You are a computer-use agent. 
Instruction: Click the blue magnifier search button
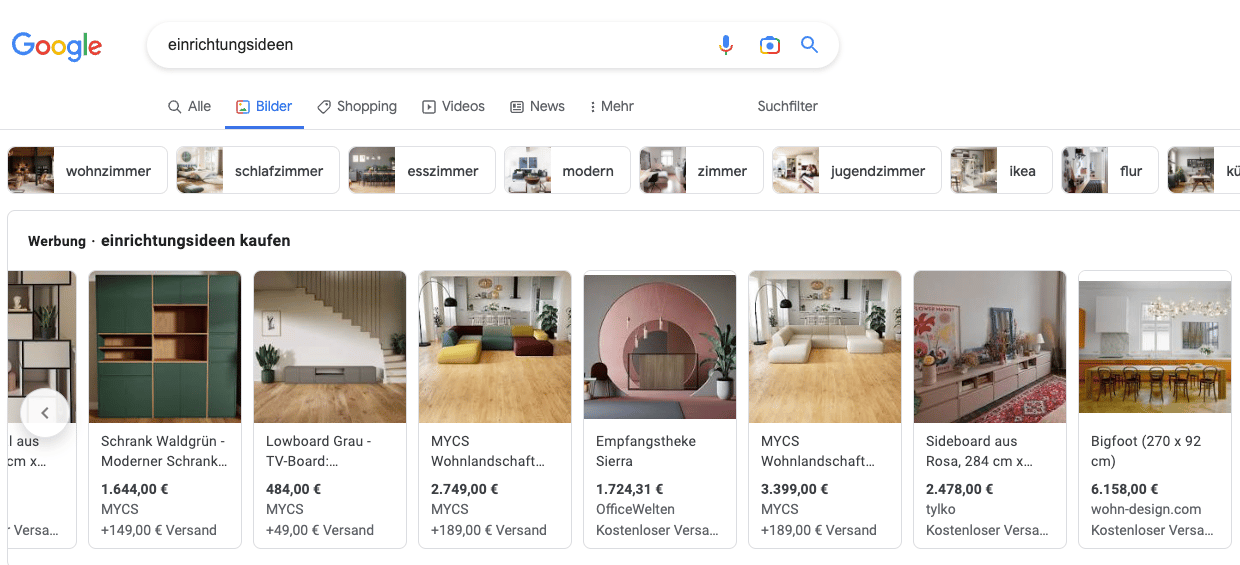(x=810, y=45)
